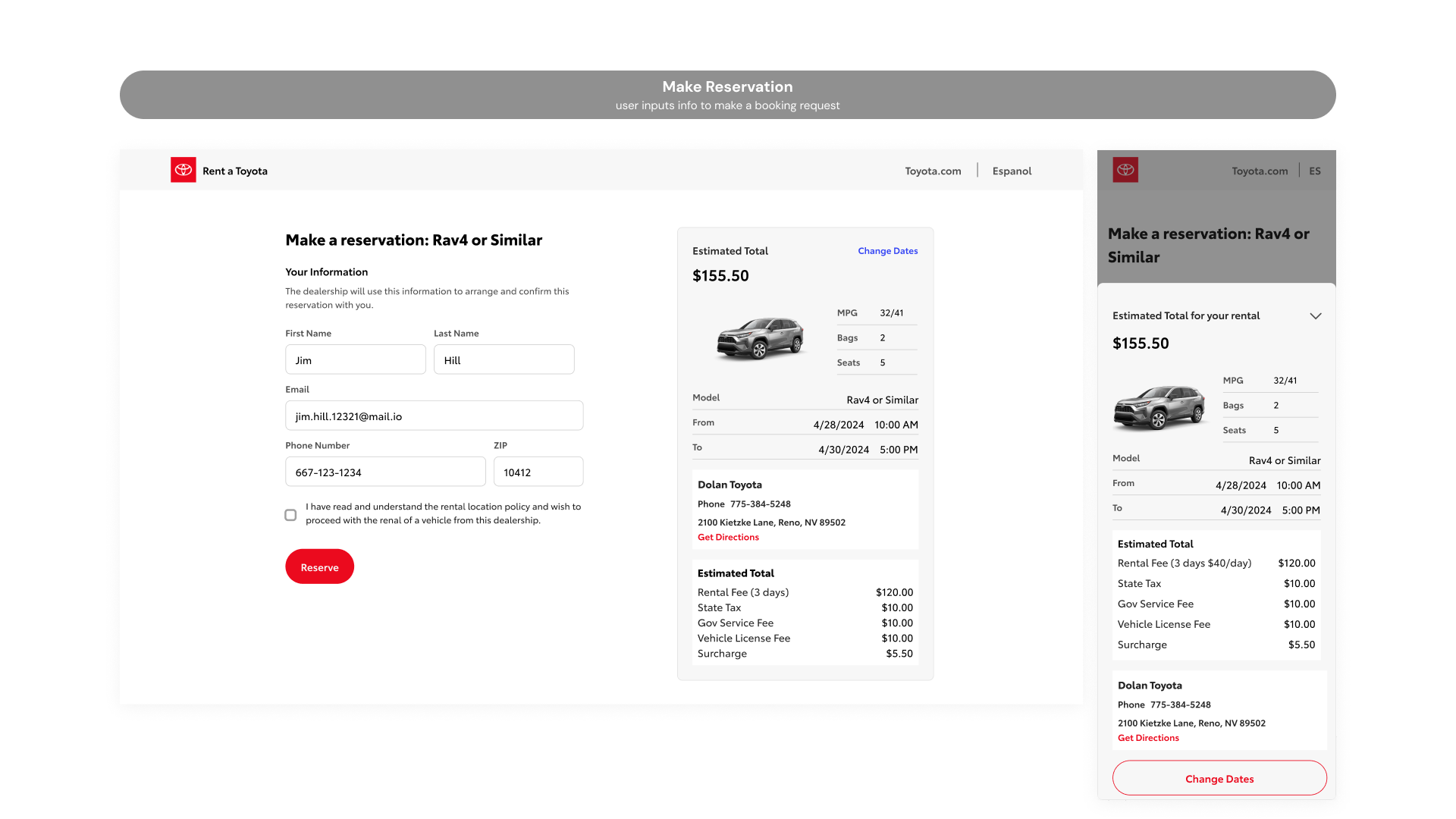Click the 'Rental Fee (3 days)' row in desktop card

tap(805, 592)
